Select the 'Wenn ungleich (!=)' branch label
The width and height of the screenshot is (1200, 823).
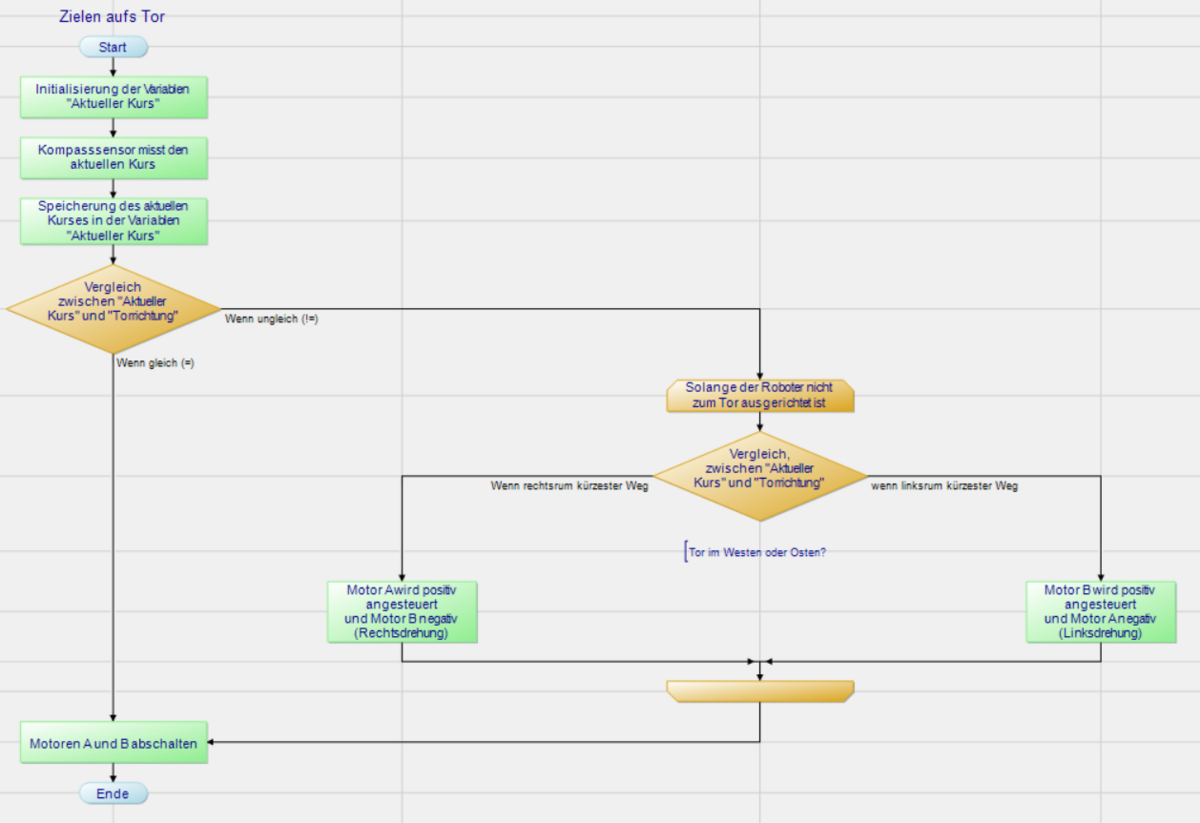coord(271,319)
